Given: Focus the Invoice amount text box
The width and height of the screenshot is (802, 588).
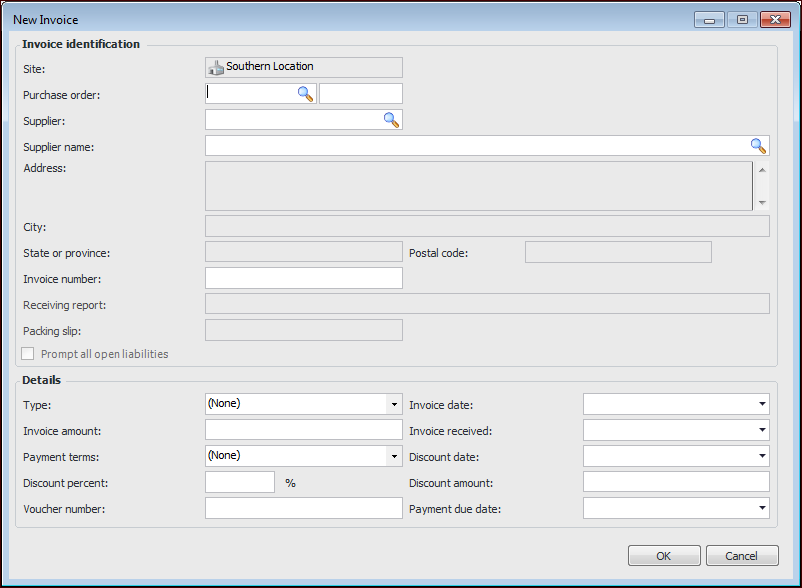Looking at the screenshot, I should pyautogui.click(x=303, y=430).
